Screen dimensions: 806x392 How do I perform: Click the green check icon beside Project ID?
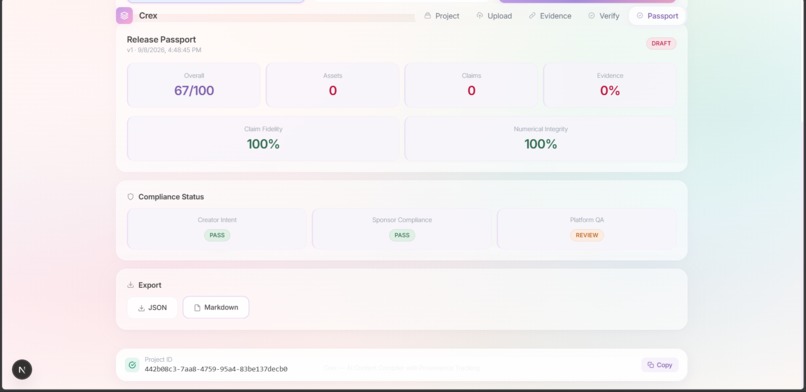[x=132, y=365]
